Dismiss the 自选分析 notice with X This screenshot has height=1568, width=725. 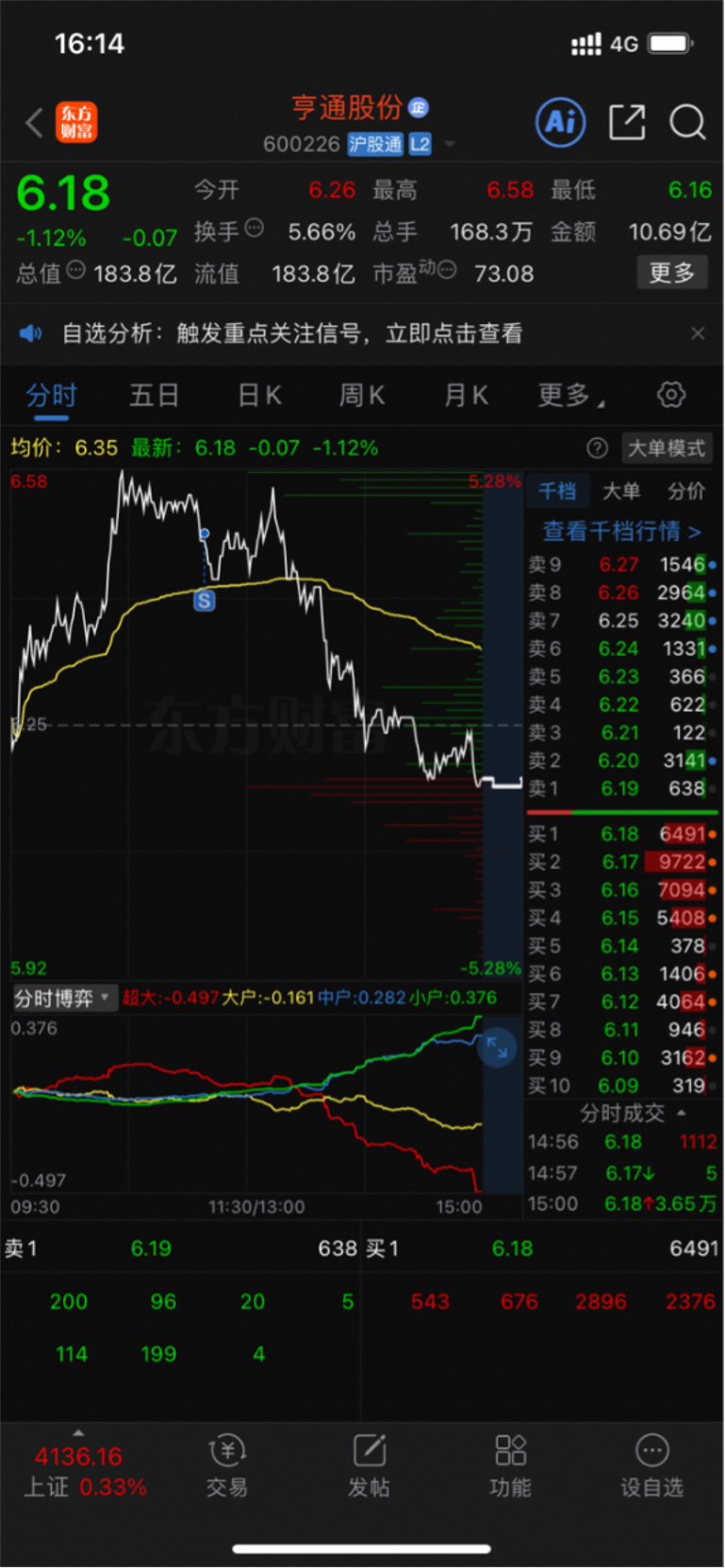coord(698,333)
